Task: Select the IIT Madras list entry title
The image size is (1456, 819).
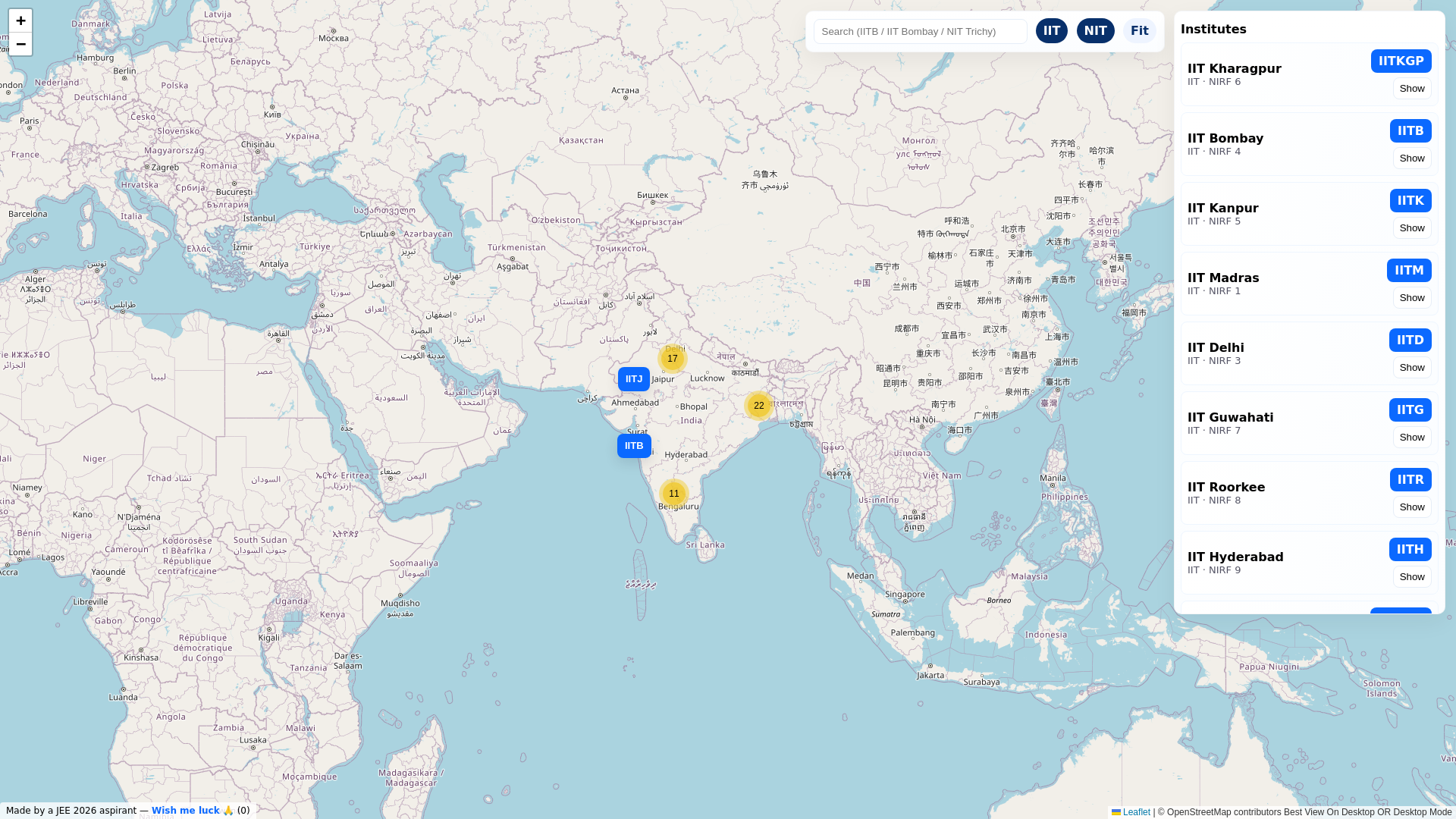Action: pyautogui.click(x=1223, y=278)
